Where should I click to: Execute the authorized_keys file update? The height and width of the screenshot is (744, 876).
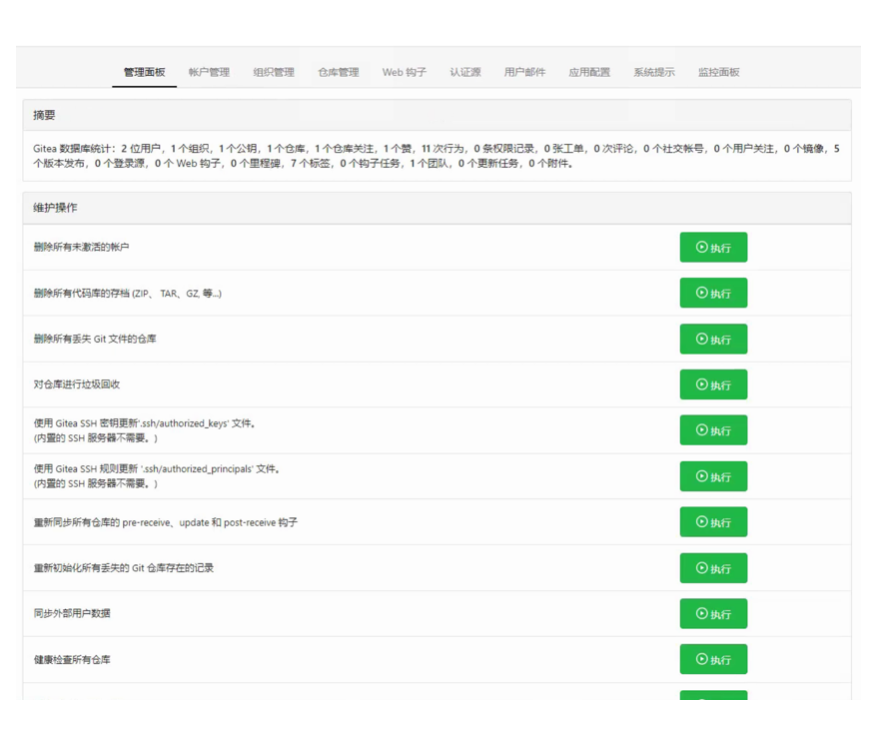(713, 430)
